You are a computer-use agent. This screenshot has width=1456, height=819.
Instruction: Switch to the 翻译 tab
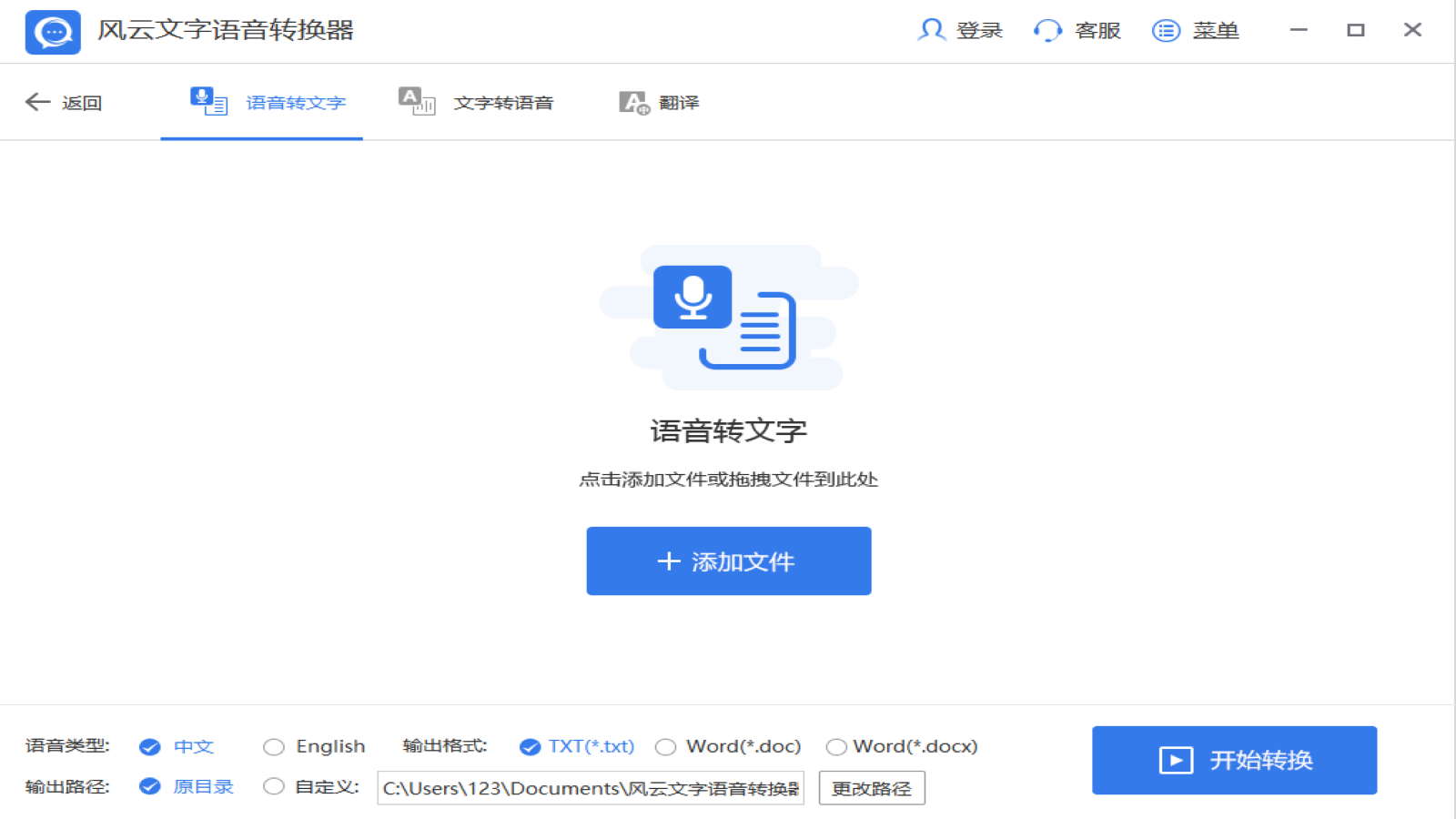678,102
